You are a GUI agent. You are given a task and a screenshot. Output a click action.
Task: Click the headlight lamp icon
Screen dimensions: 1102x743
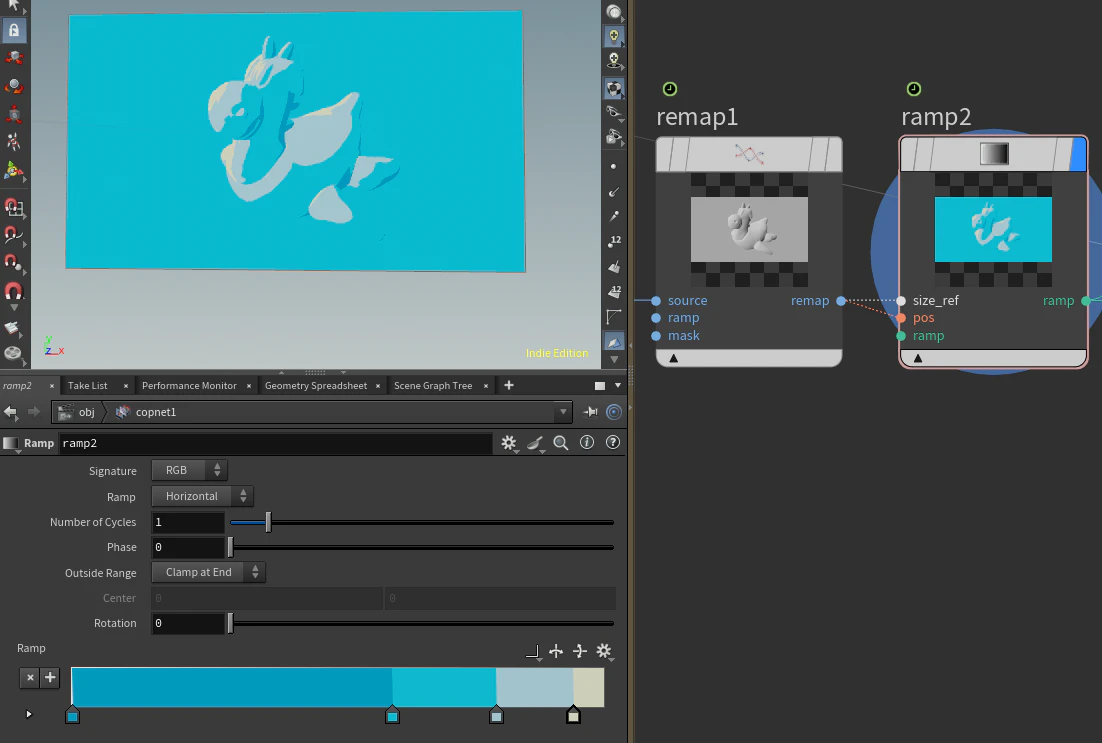[614, 61]
